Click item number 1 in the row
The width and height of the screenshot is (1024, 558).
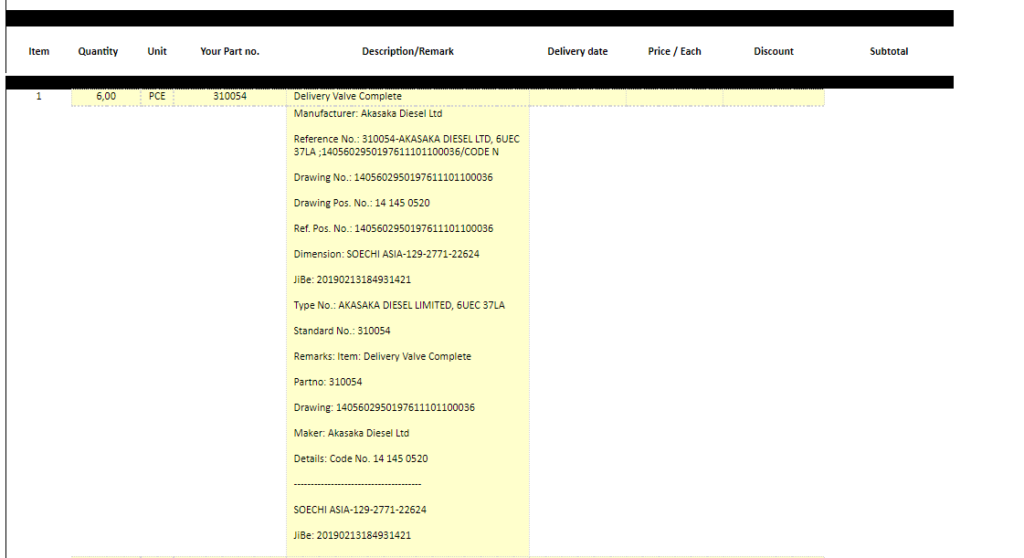[39, 97]
